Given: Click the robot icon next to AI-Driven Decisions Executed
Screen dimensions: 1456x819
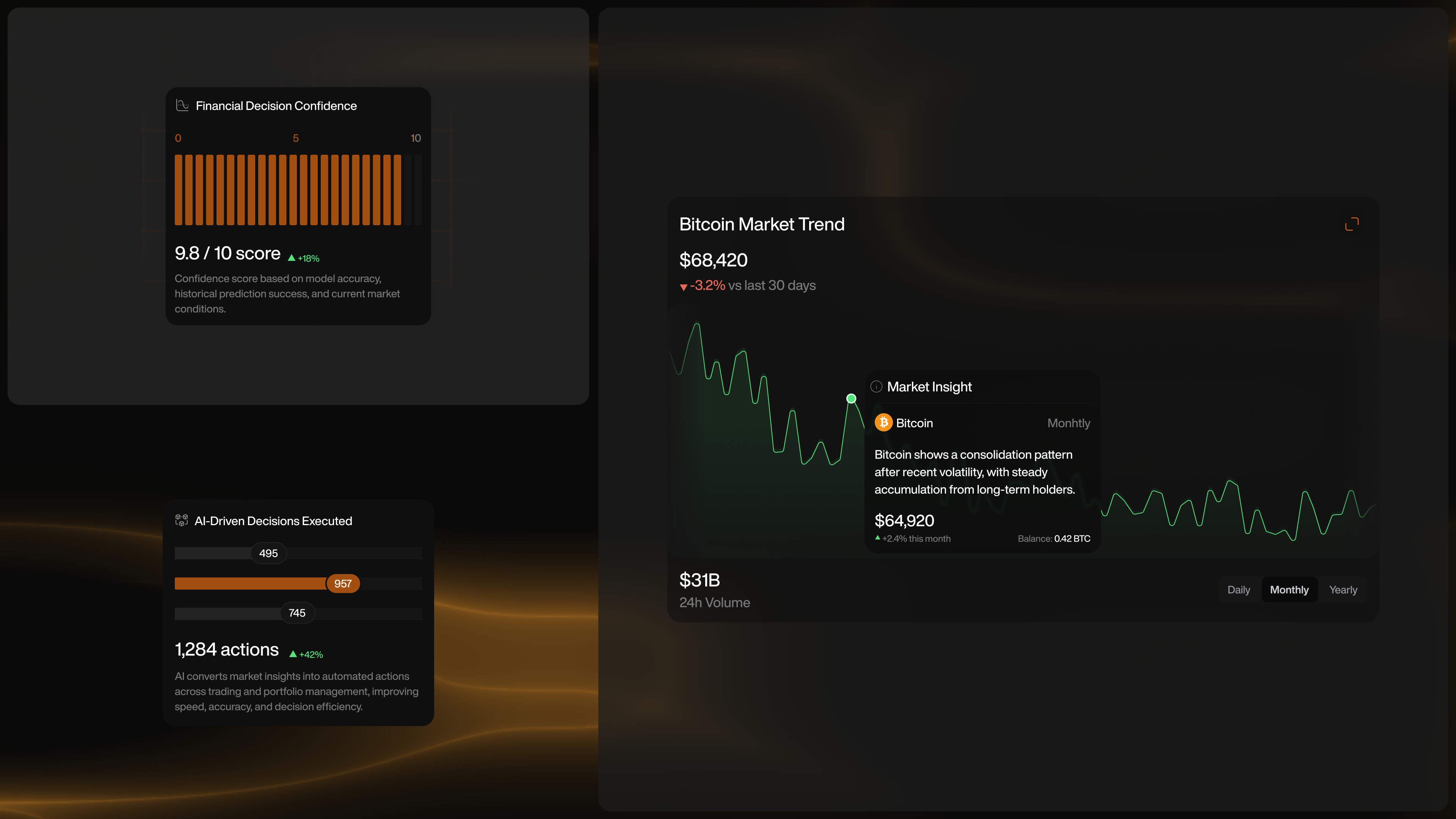Looking at the screenshot, I should [182, 521].
